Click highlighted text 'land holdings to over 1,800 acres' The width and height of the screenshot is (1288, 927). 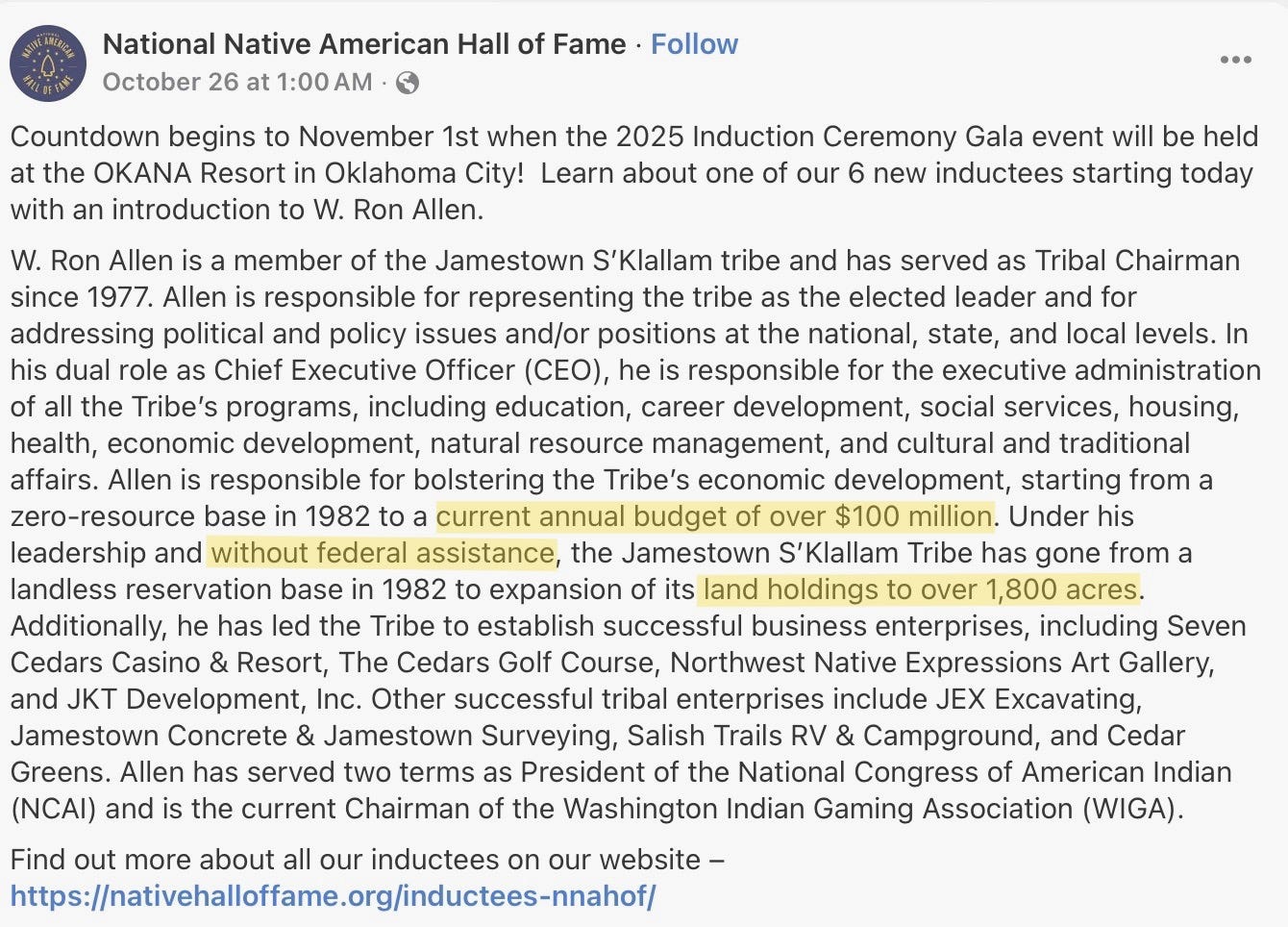tap(921, 589)
